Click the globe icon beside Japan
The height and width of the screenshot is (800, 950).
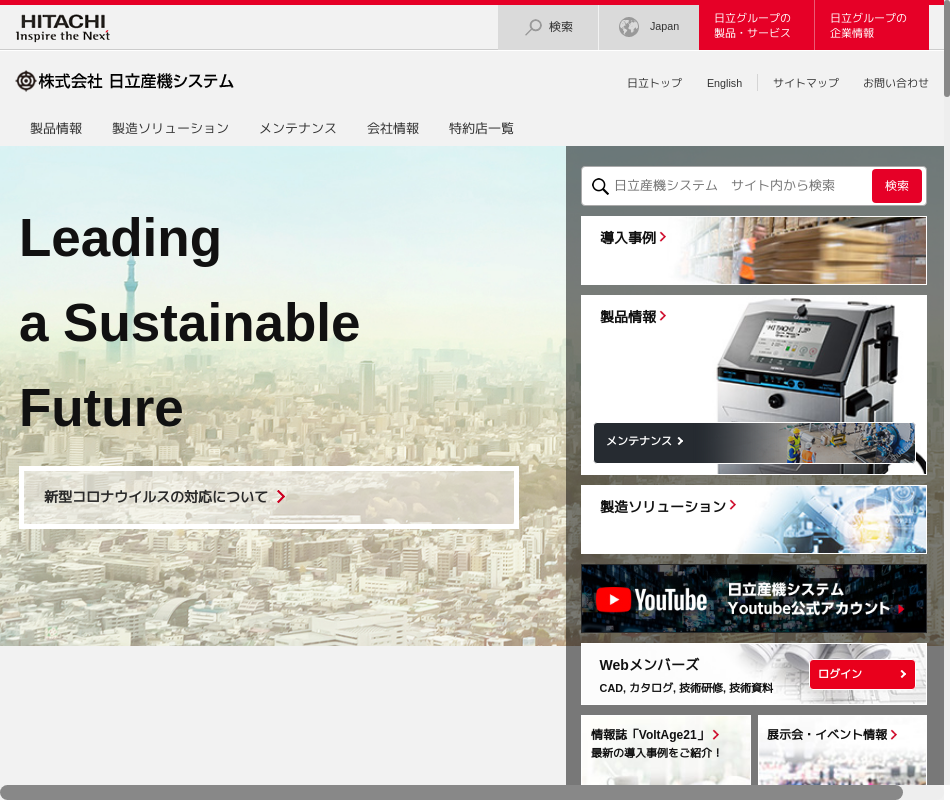(x=629, y=27)
